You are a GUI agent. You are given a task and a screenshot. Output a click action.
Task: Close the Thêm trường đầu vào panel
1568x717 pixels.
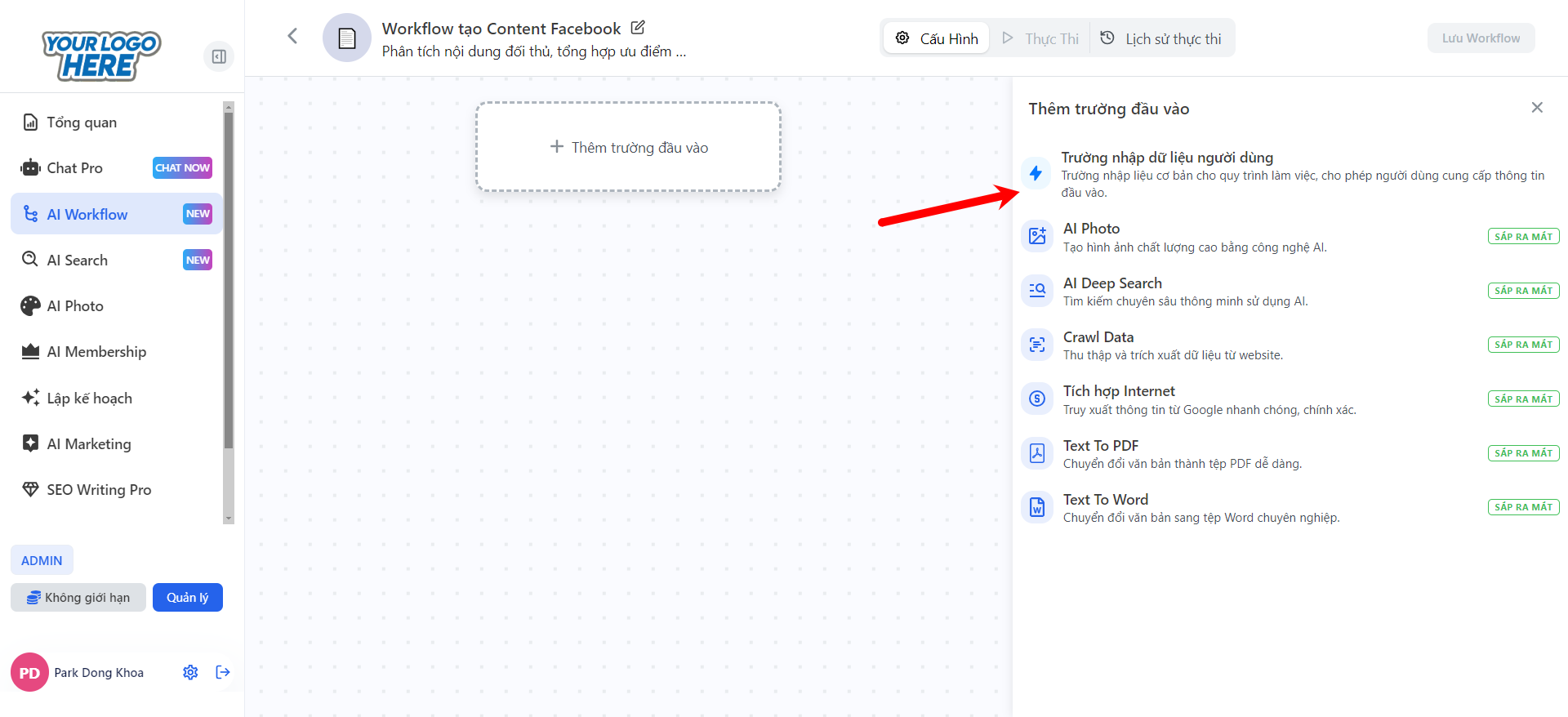click(x=1536, y=108)
